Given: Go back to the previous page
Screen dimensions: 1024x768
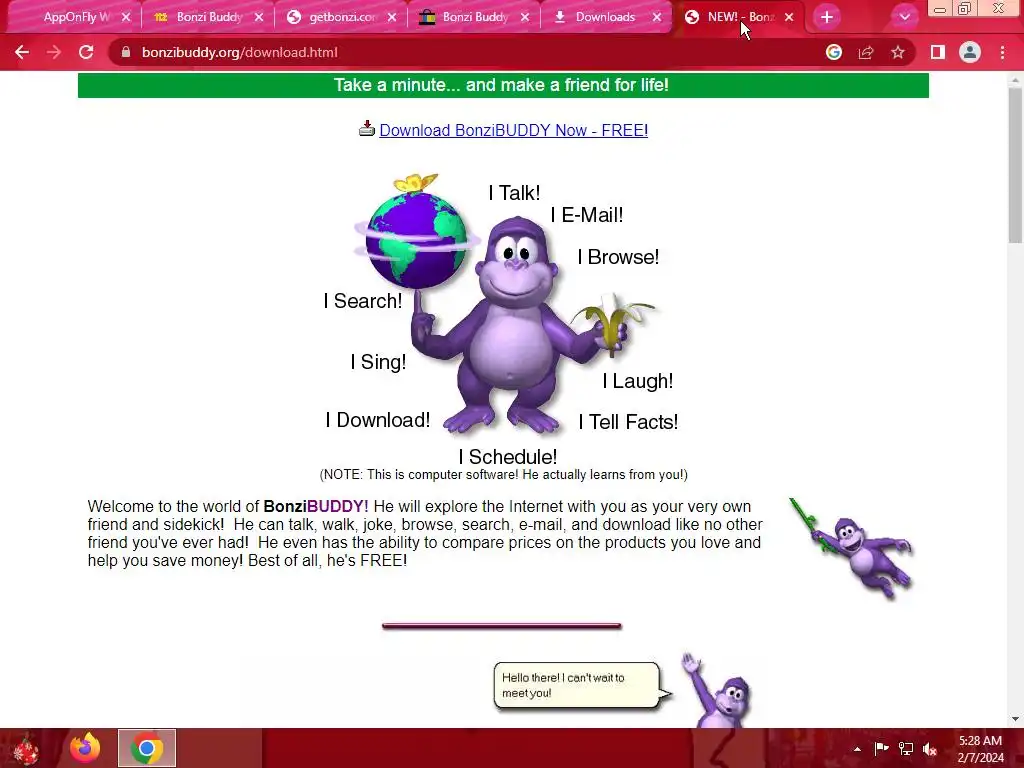Looking at the screenshot, I should (x=22, y=52).
